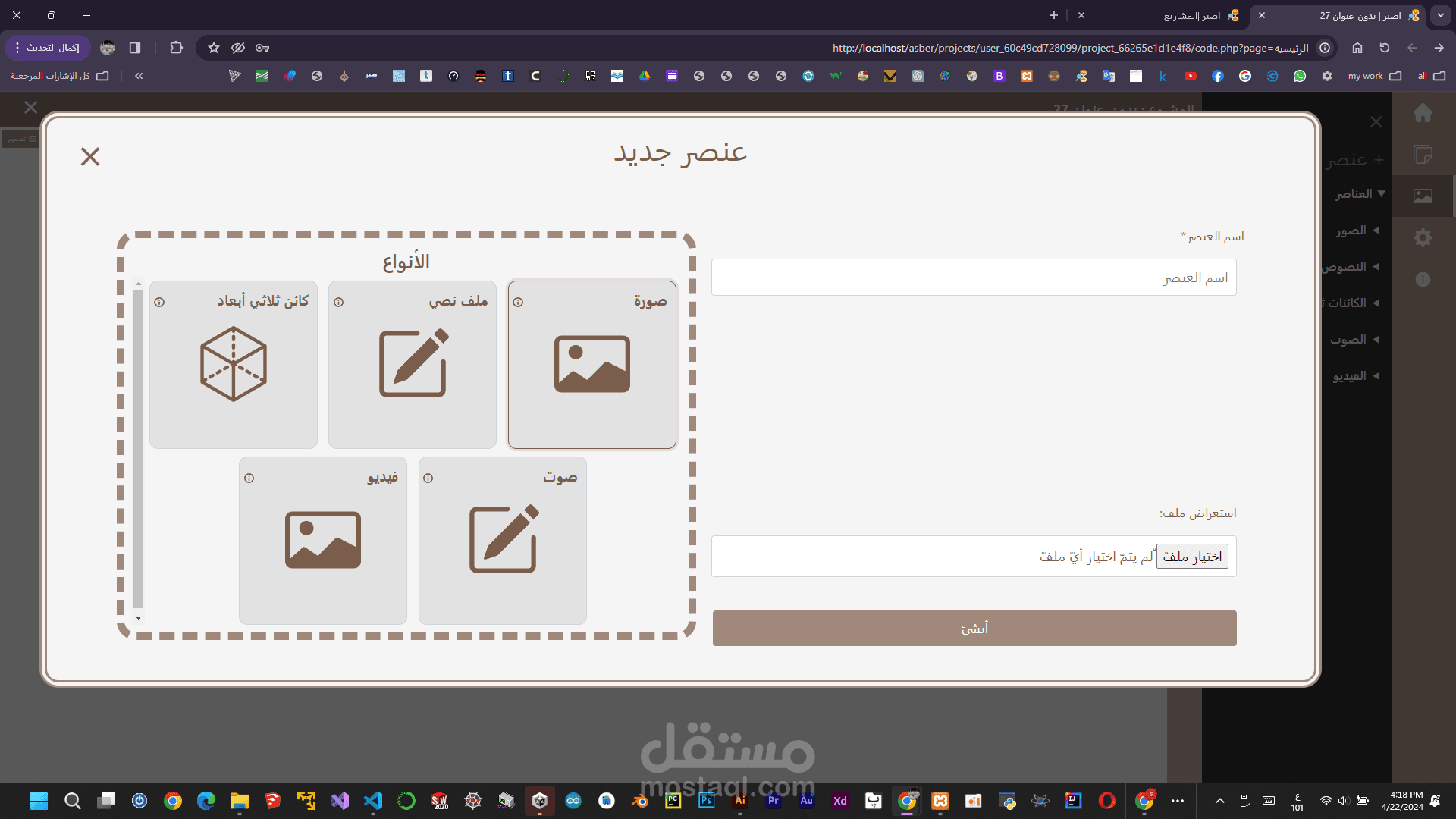
Task: Click the types list scrollbar down arrow
Action: (x=138, y=618)
